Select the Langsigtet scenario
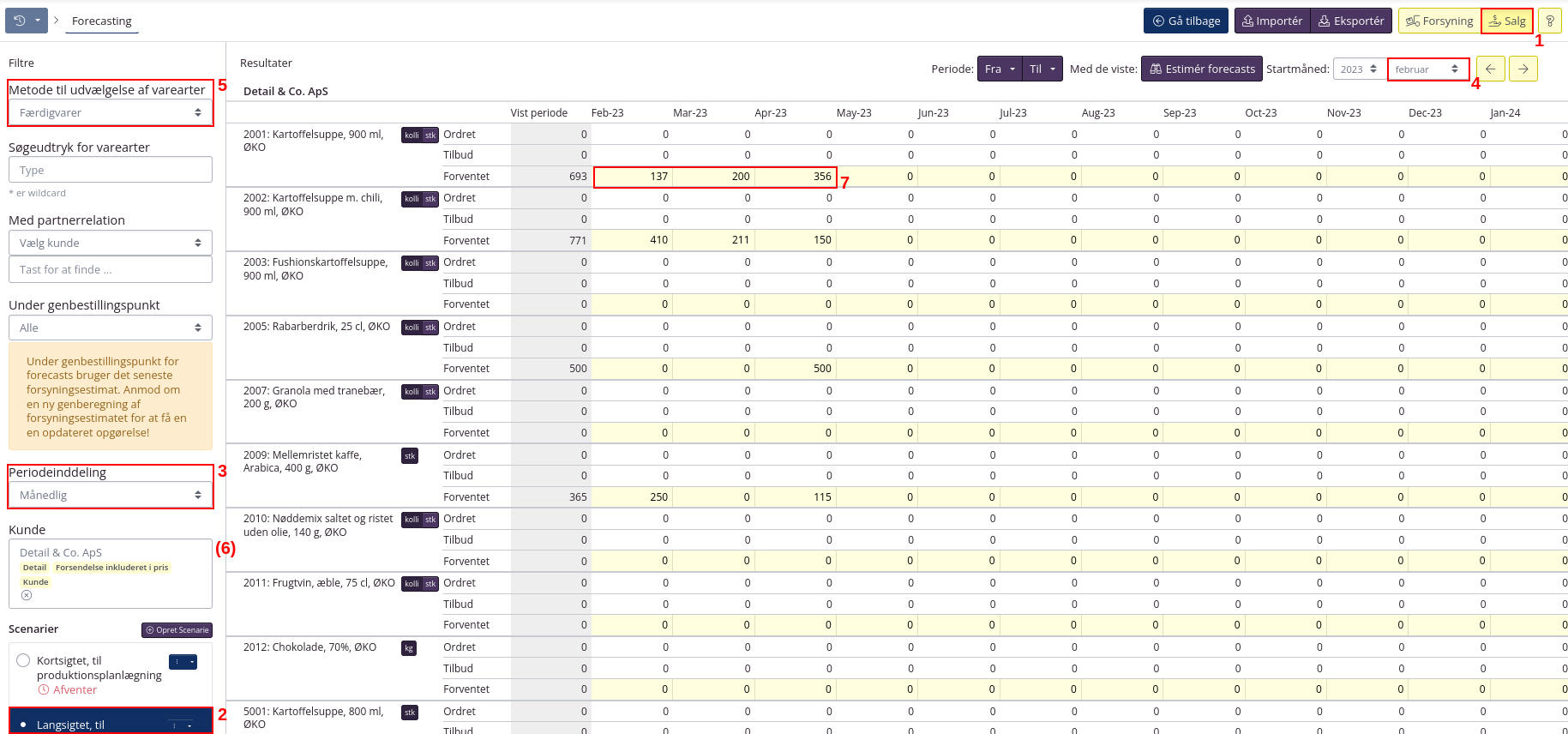The height and width of the screenshot is (734, 1568). click(70, 725)
